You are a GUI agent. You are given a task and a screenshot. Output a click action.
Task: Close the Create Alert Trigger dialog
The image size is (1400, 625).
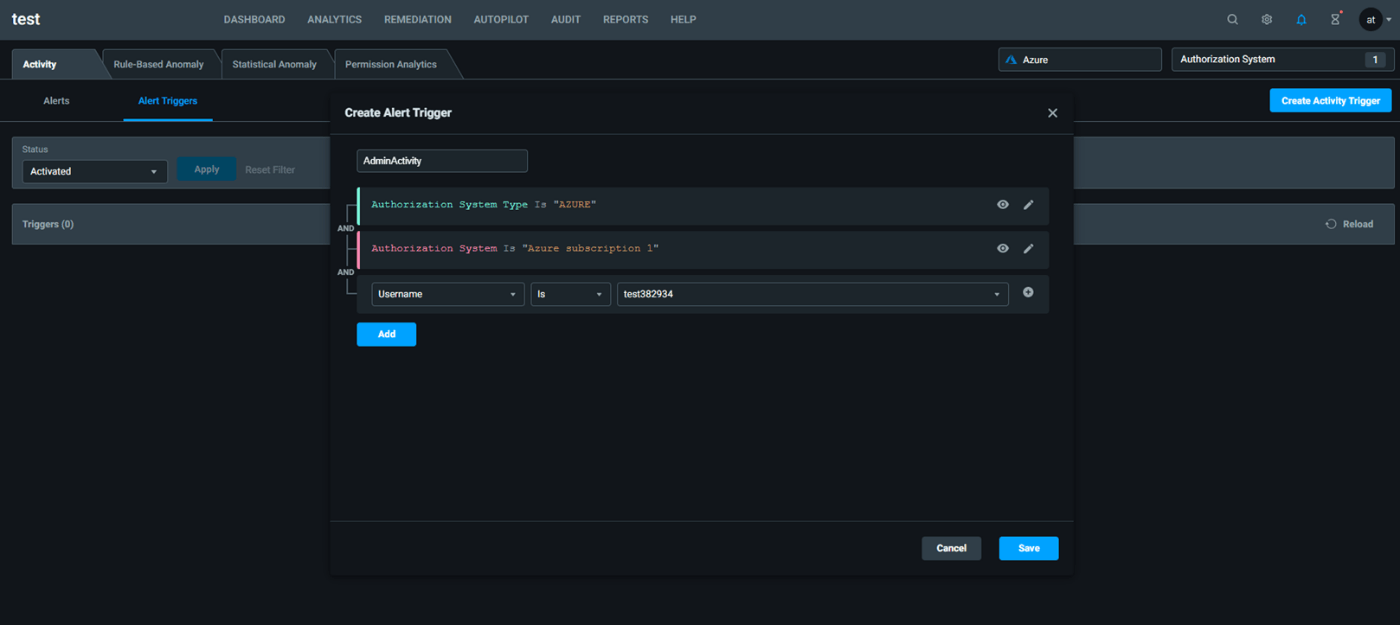click(x=1052, y=113)
